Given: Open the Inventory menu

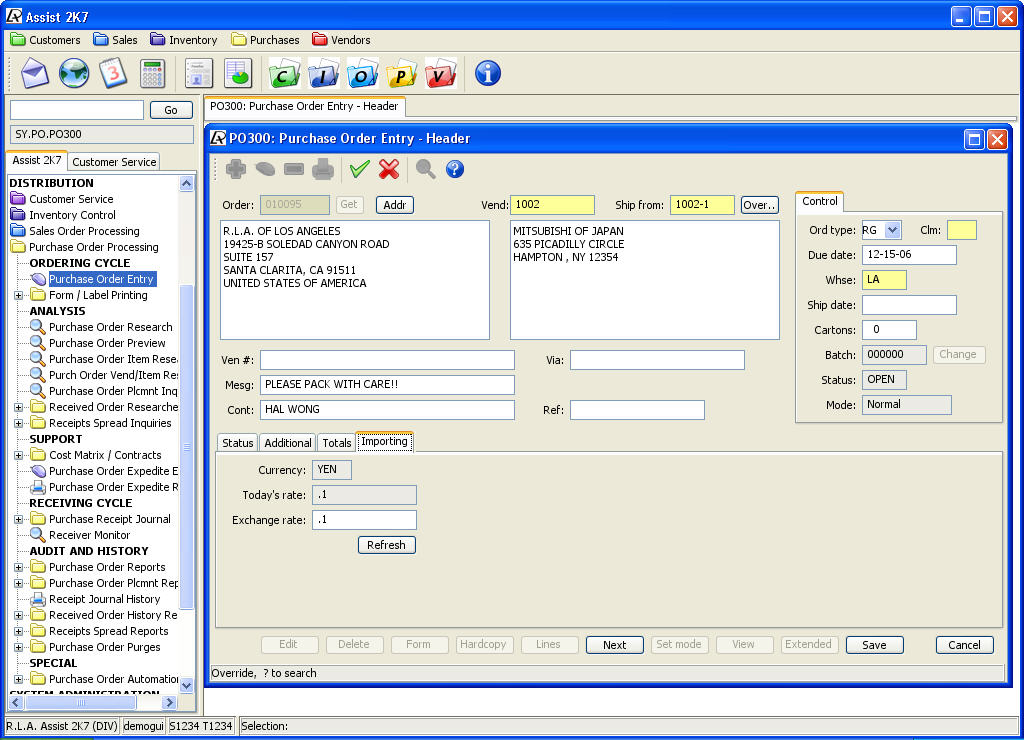Looking at the screenshot, I should tap(184, 40).
